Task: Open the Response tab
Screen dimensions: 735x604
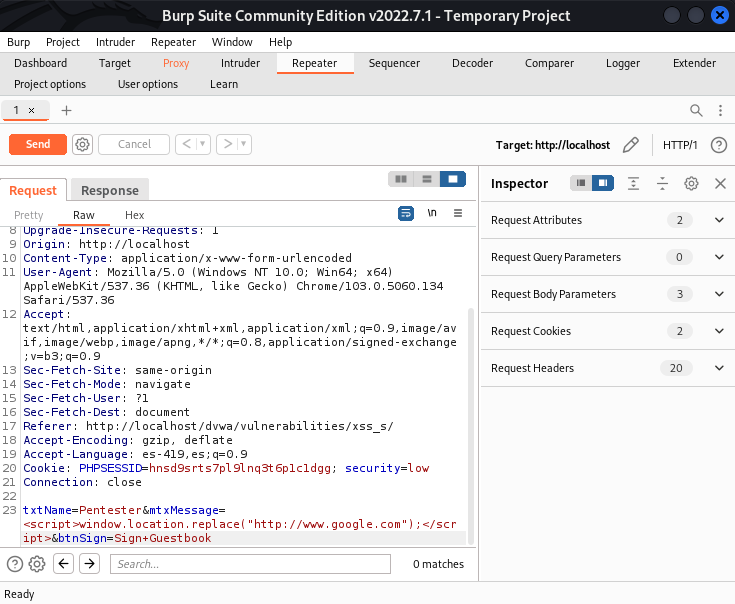Action: click(110, 190)
